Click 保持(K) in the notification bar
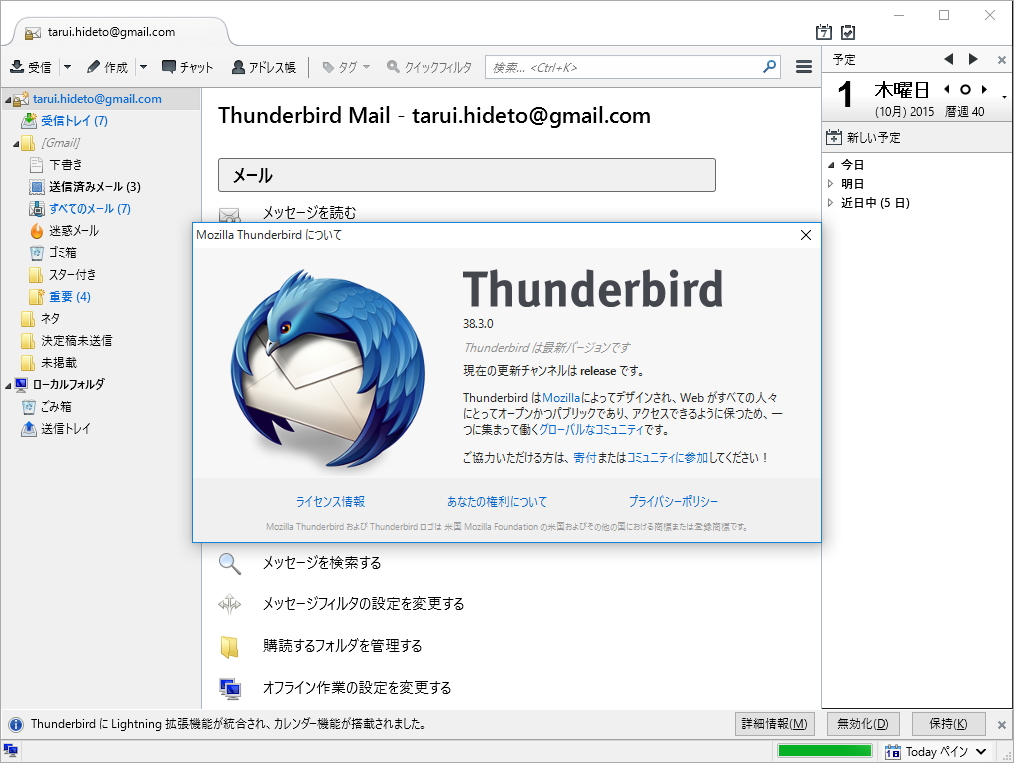The width and height of the screenshot is (1014, 763). pyautogui.click(x=948, y=723)
